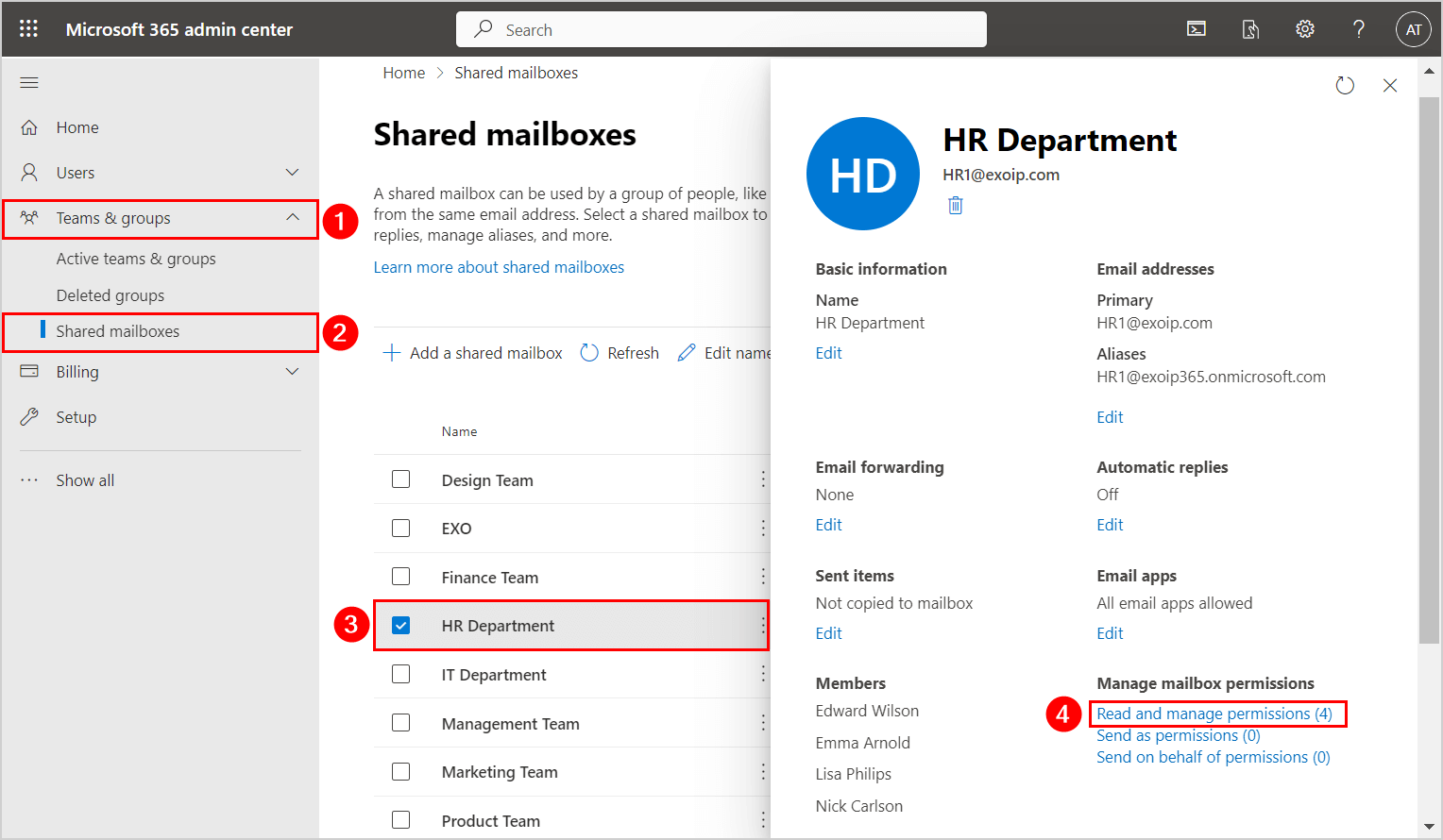Edit Automatic replies setting

tap(1110, 525)
